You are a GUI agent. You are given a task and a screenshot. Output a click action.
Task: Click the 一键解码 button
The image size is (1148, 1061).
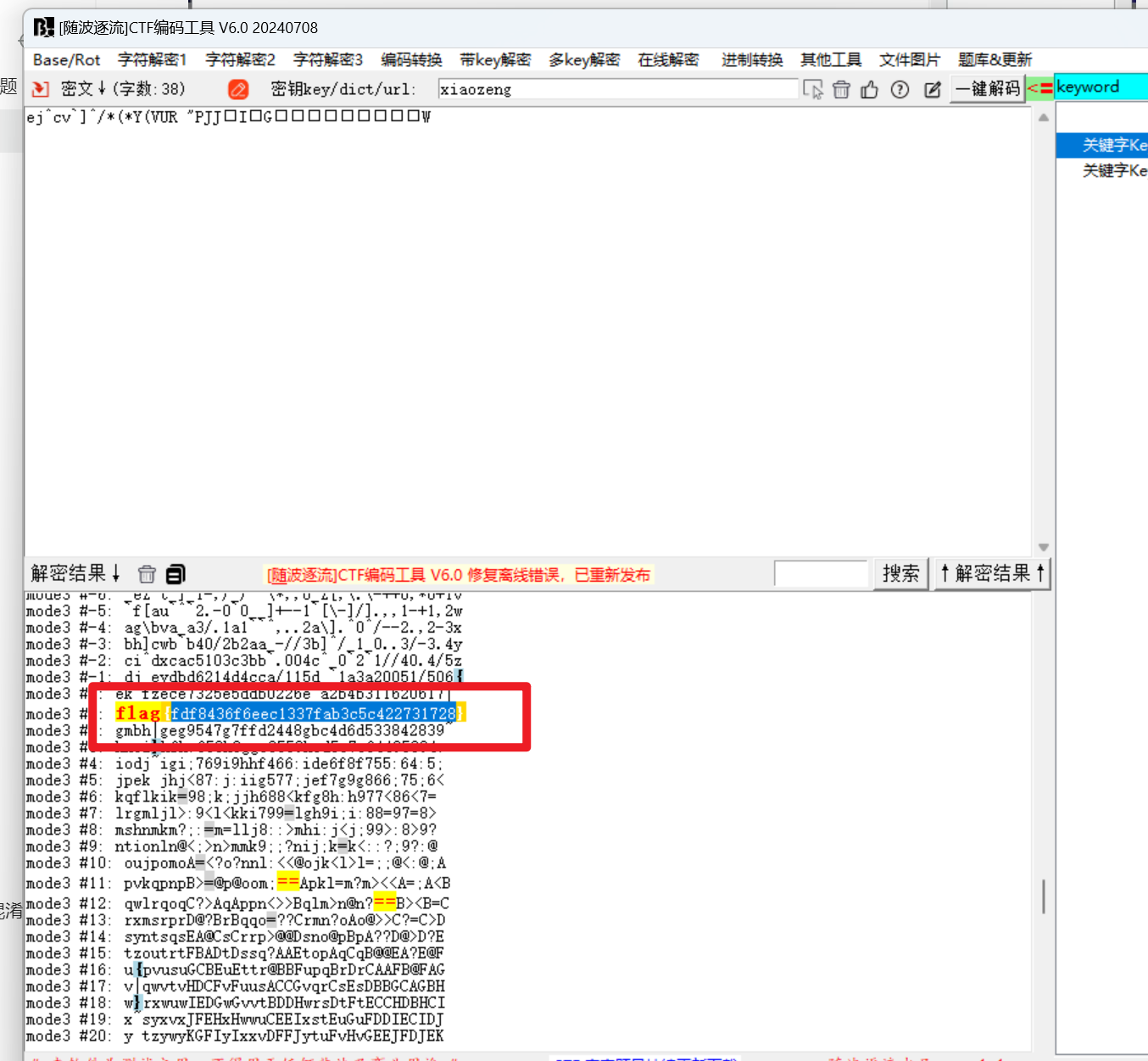(x=988, y=89)
